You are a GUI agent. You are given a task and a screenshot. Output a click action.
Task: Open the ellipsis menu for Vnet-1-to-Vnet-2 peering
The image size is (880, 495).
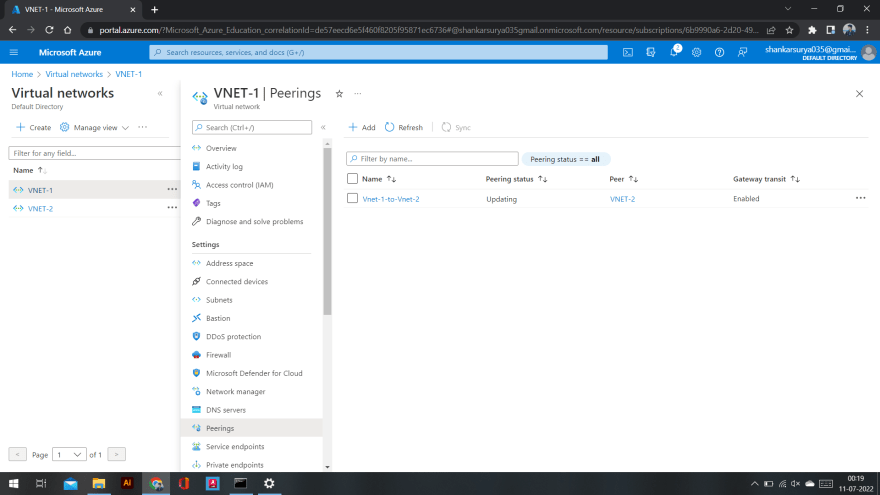[860, 198]
